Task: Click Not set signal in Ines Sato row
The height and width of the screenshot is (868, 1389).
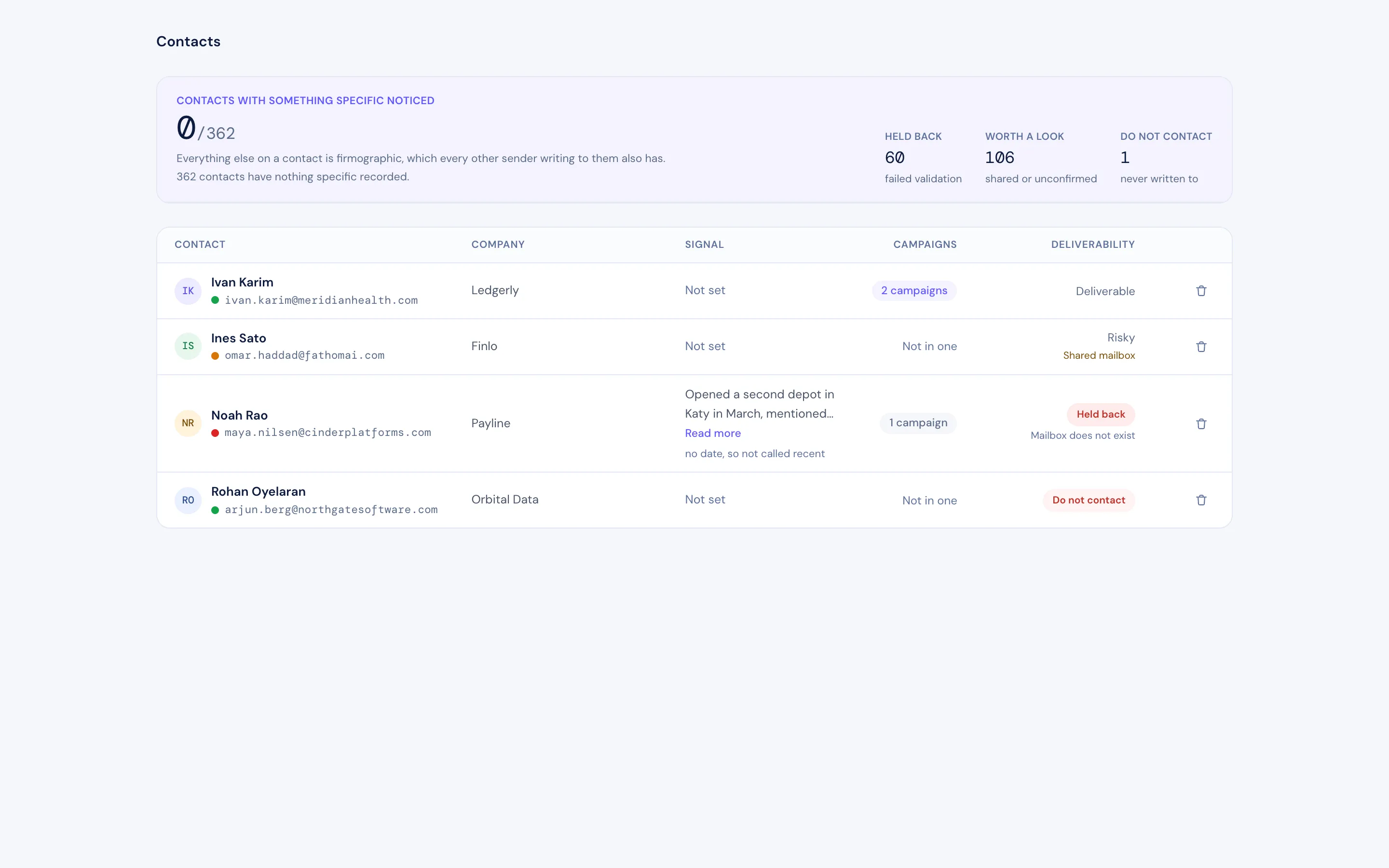Action: tap(705, 346)
